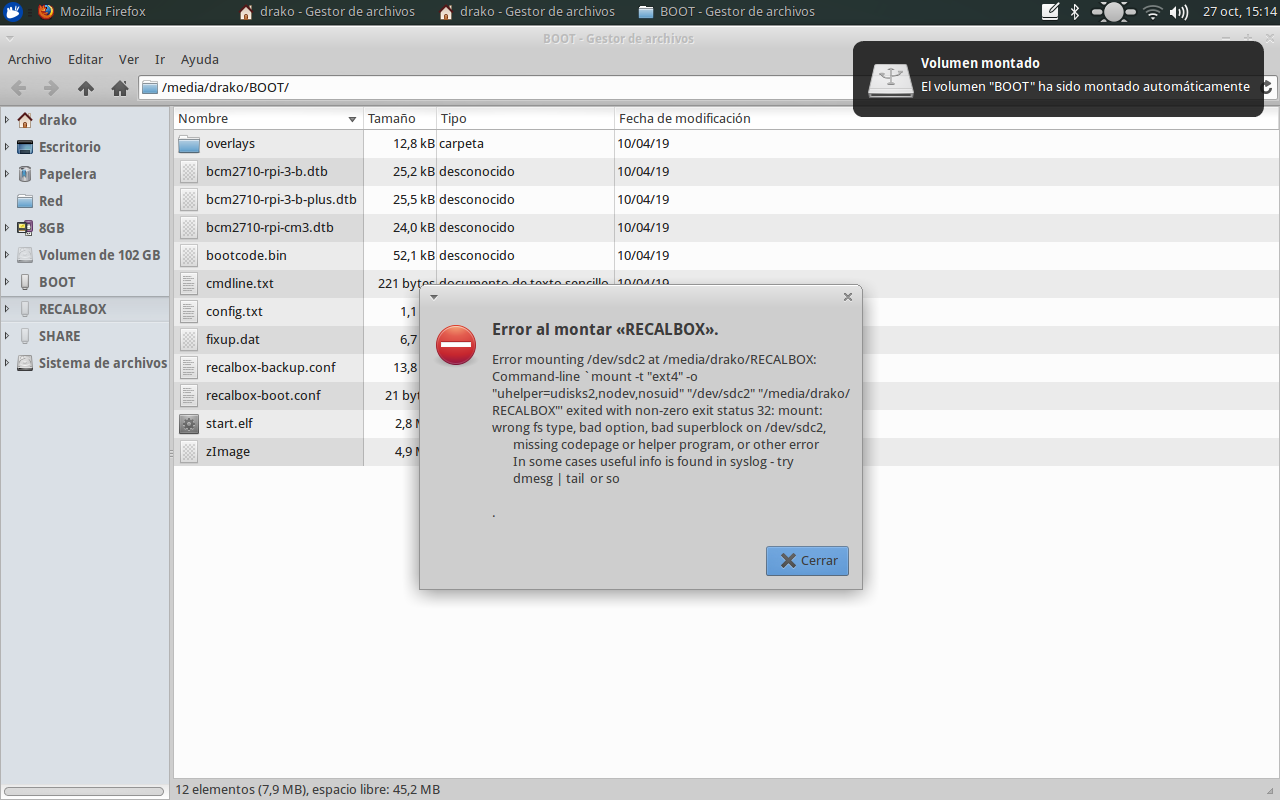Open the Xfce applications menu icon
1280x800 pixels.
tap(14, 12)
